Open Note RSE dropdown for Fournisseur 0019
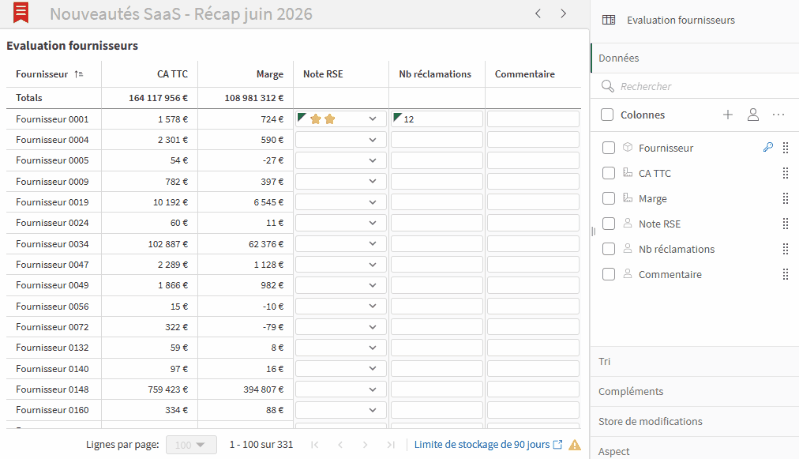 coord(372,202)
